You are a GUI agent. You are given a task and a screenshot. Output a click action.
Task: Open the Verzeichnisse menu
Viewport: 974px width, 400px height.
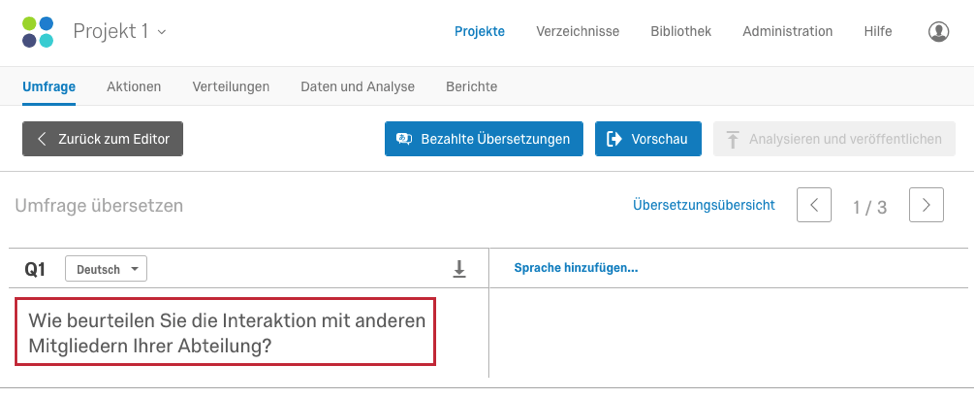click(x=578, y=32)
